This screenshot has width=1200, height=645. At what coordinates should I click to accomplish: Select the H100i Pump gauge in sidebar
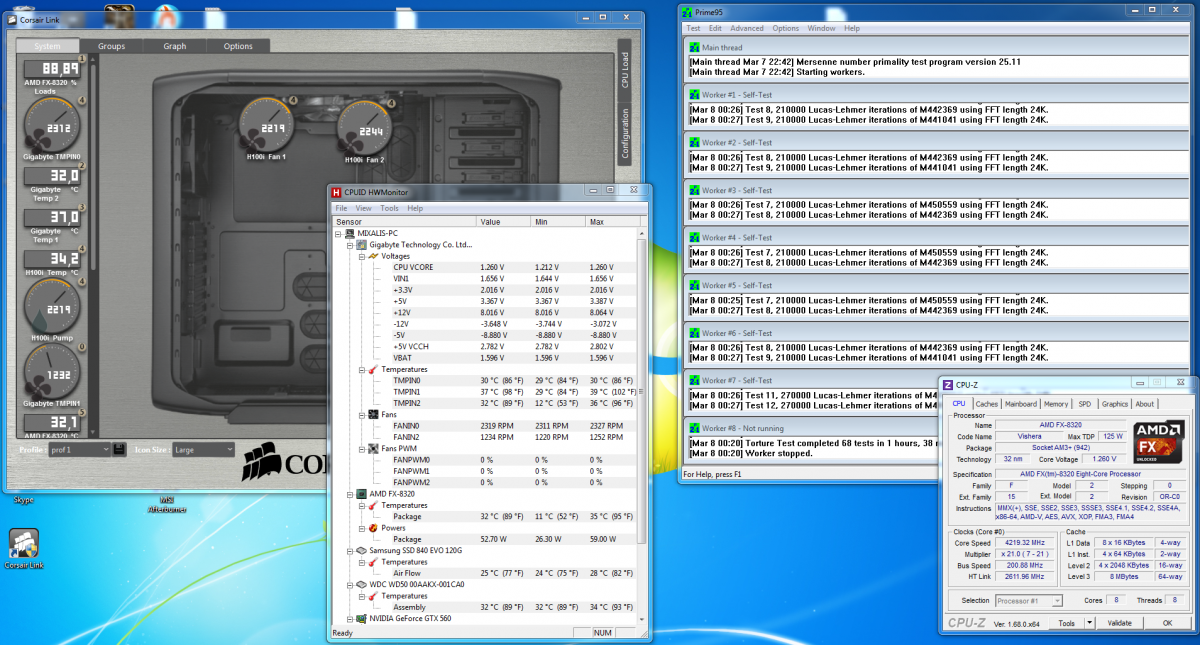coord(53,307)
